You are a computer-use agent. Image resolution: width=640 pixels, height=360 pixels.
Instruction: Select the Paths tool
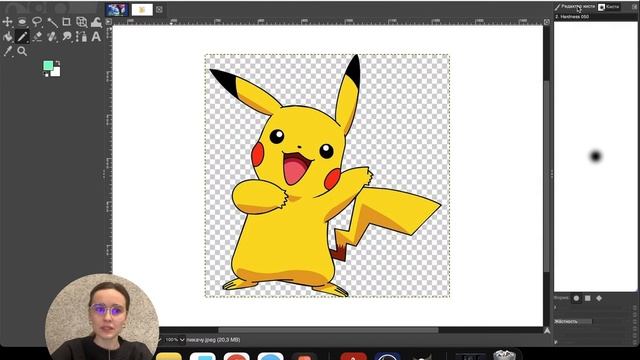pyautogui.click(x=81, y=37)
